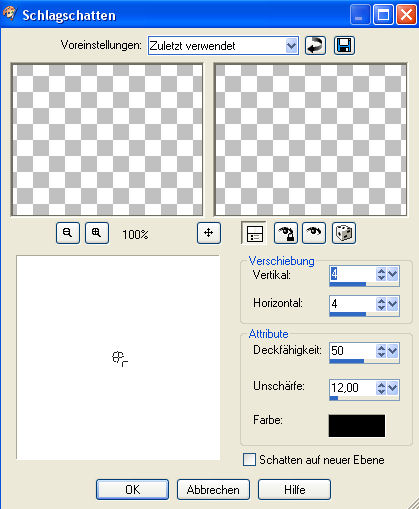
Task: Click the zoom out magnifier button
Action: pos(68,233)
